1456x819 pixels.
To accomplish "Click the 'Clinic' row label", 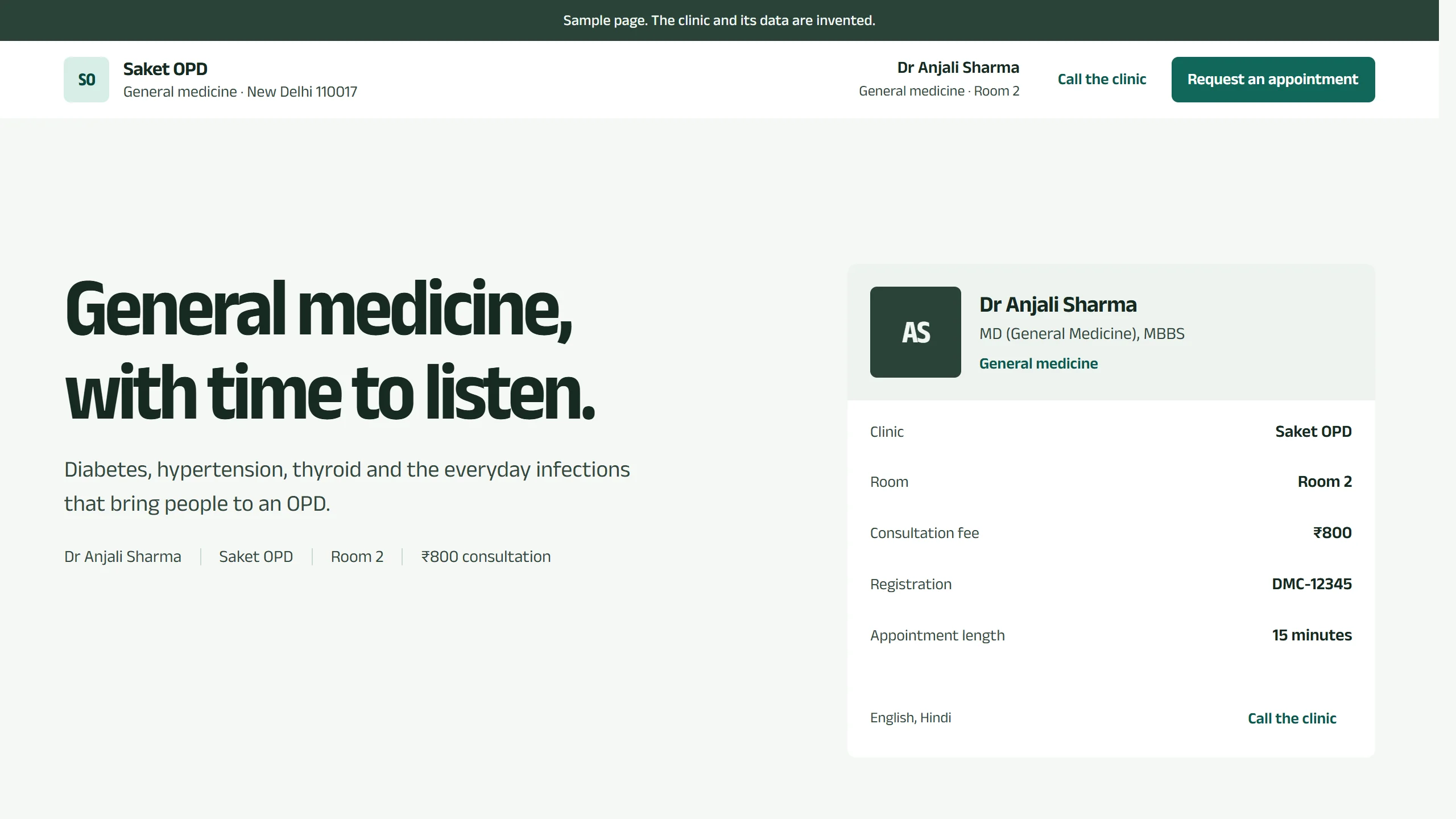I will 887,432.
